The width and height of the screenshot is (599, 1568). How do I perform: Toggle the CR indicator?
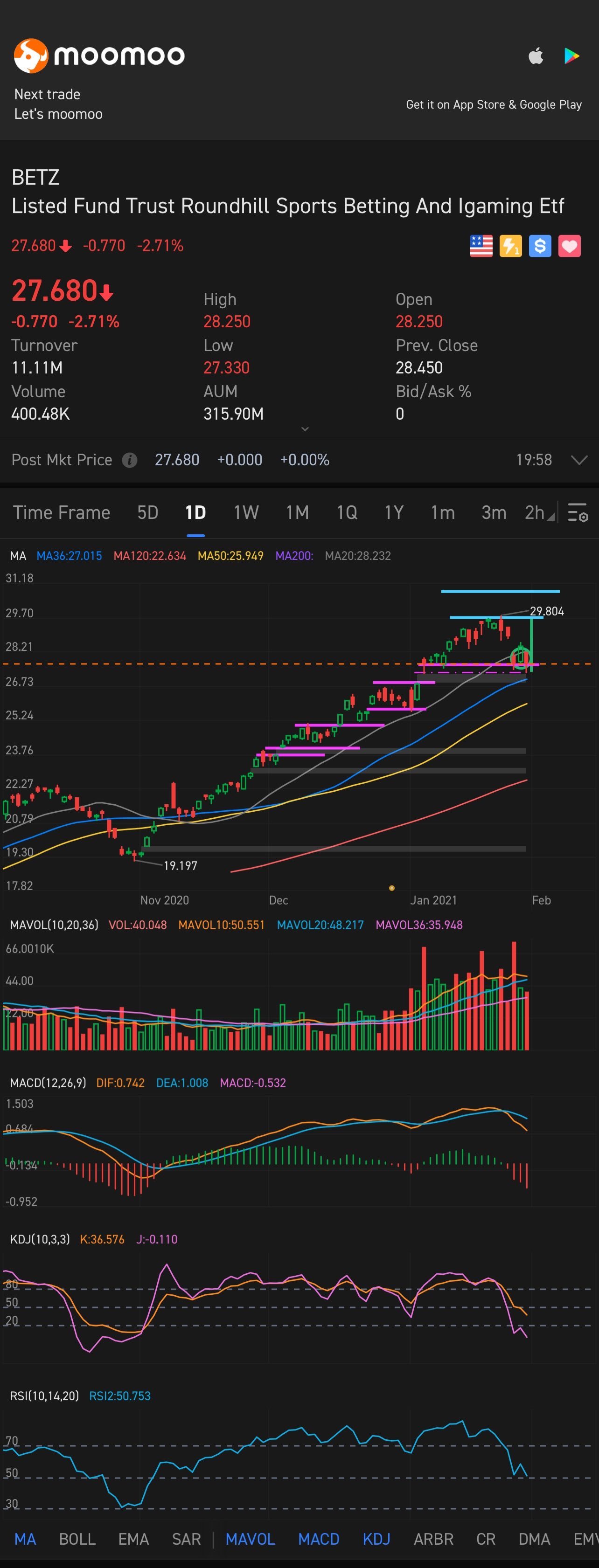click(x=486, y=1540)
